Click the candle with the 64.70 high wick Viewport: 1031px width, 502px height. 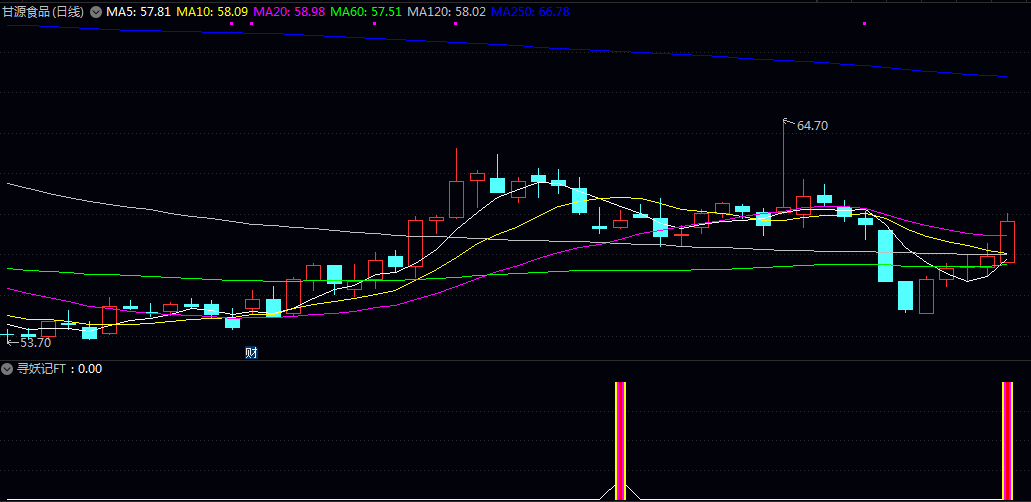point(784,210)
